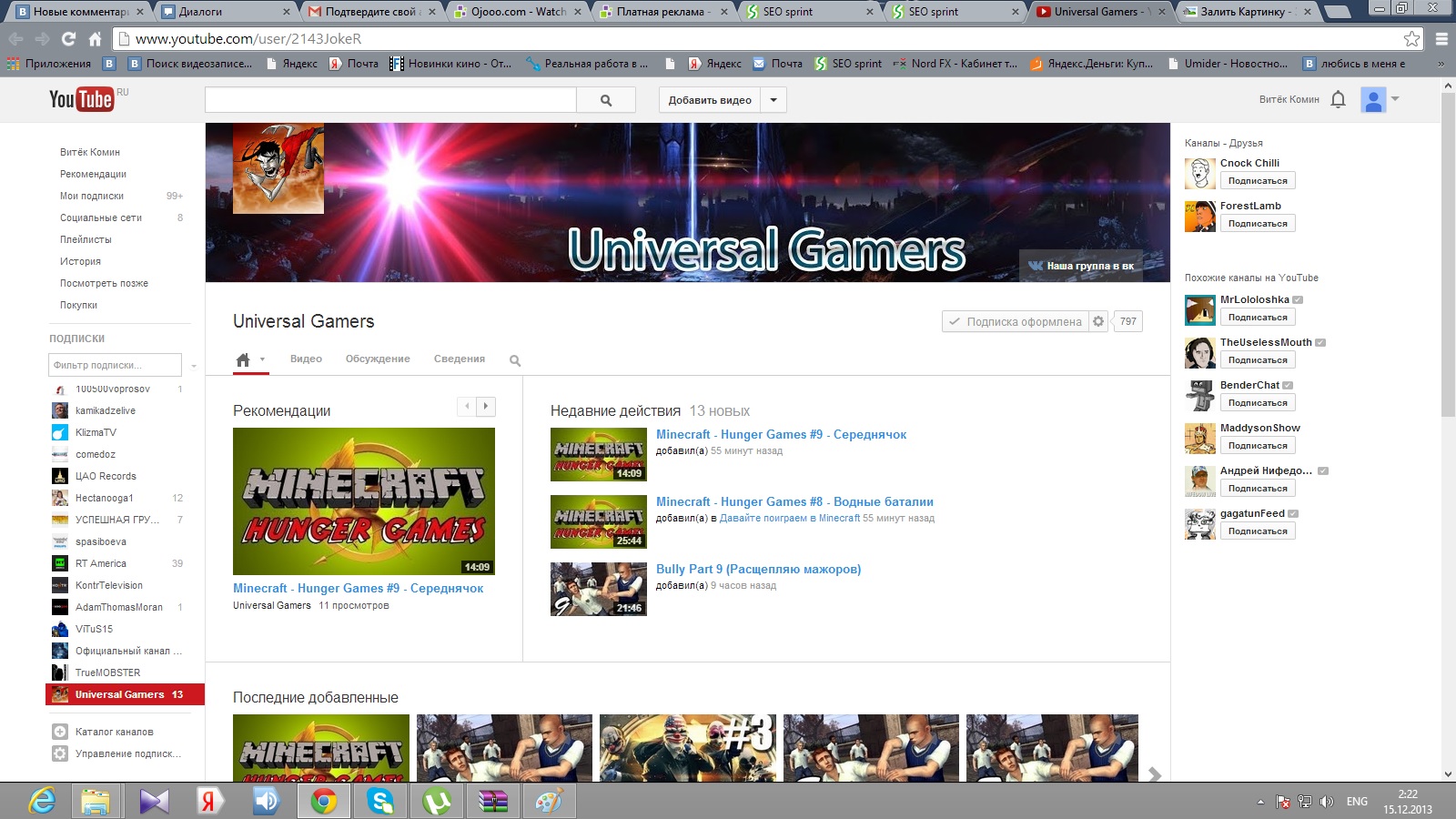Switch to the Залить Картинку browser tab
Viewport: 1456px width, 819px height.
[1246, 12]
